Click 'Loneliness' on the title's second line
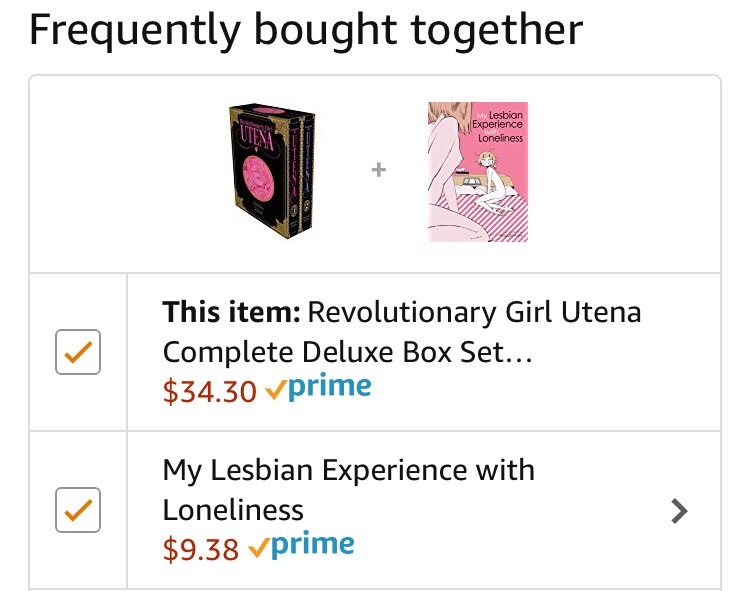Image resolution: width=750 pixels, height=591 pixels. (232, 509)
